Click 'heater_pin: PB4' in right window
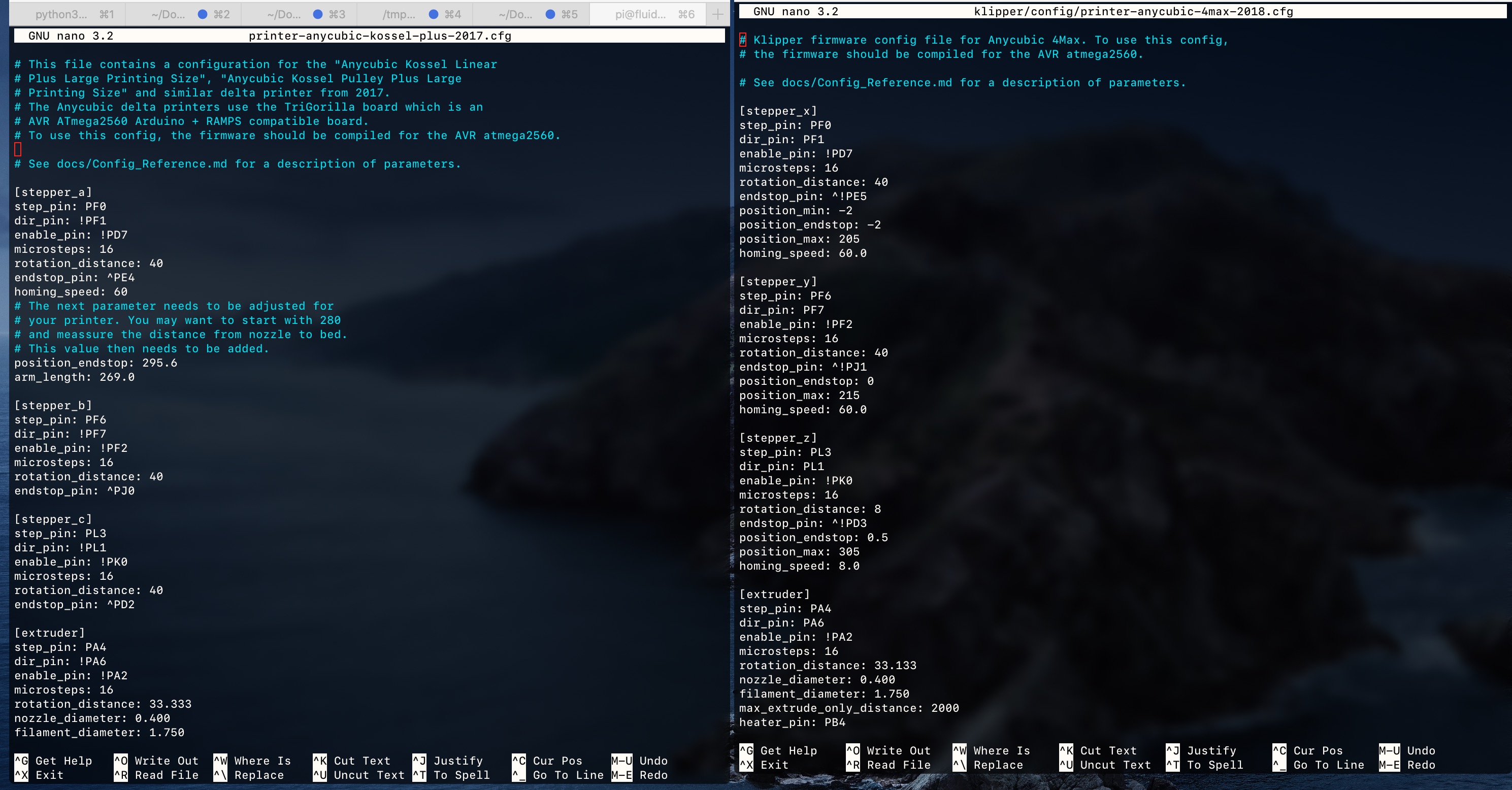The width and height of the screenshot is (1512, 790). tap(793, 722)
